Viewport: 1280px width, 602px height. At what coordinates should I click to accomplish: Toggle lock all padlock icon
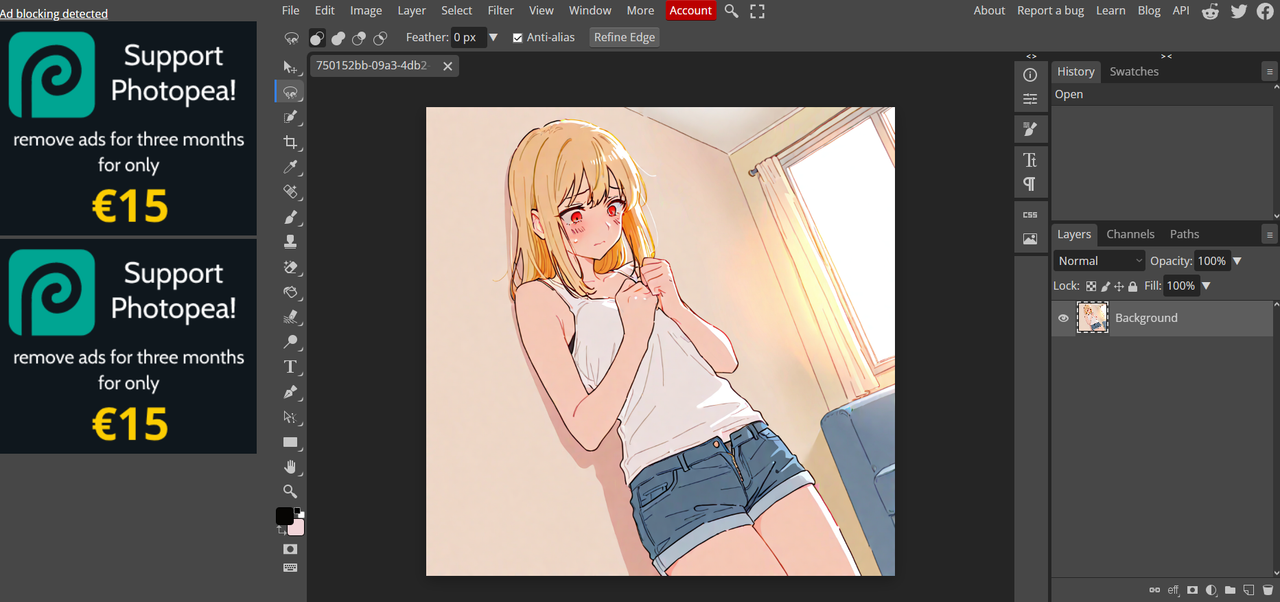pyautogui.click(x=1133, y=286)
